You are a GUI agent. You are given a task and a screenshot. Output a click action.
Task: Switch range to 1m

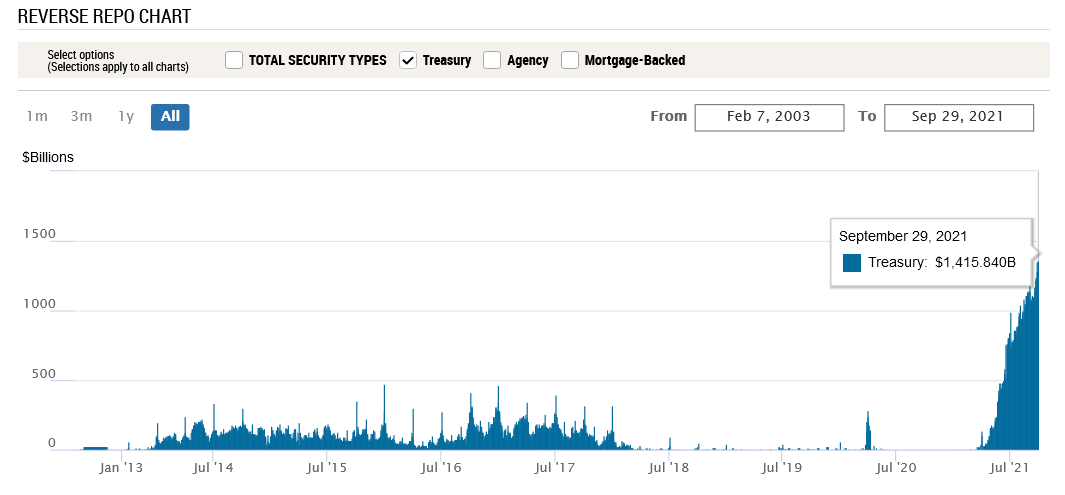point(37,117)
